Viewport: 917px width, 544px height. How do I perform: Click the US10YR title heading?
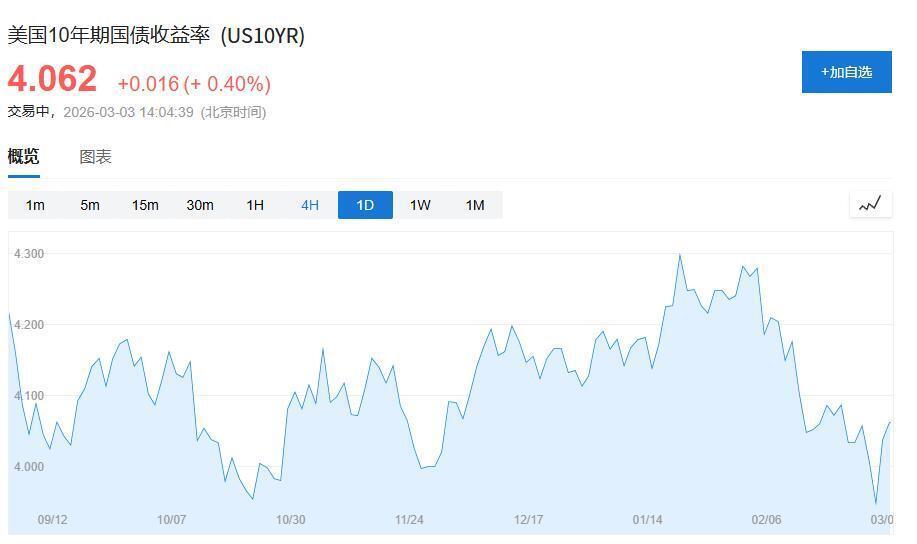pyautogui.click(x=156, y=35)
